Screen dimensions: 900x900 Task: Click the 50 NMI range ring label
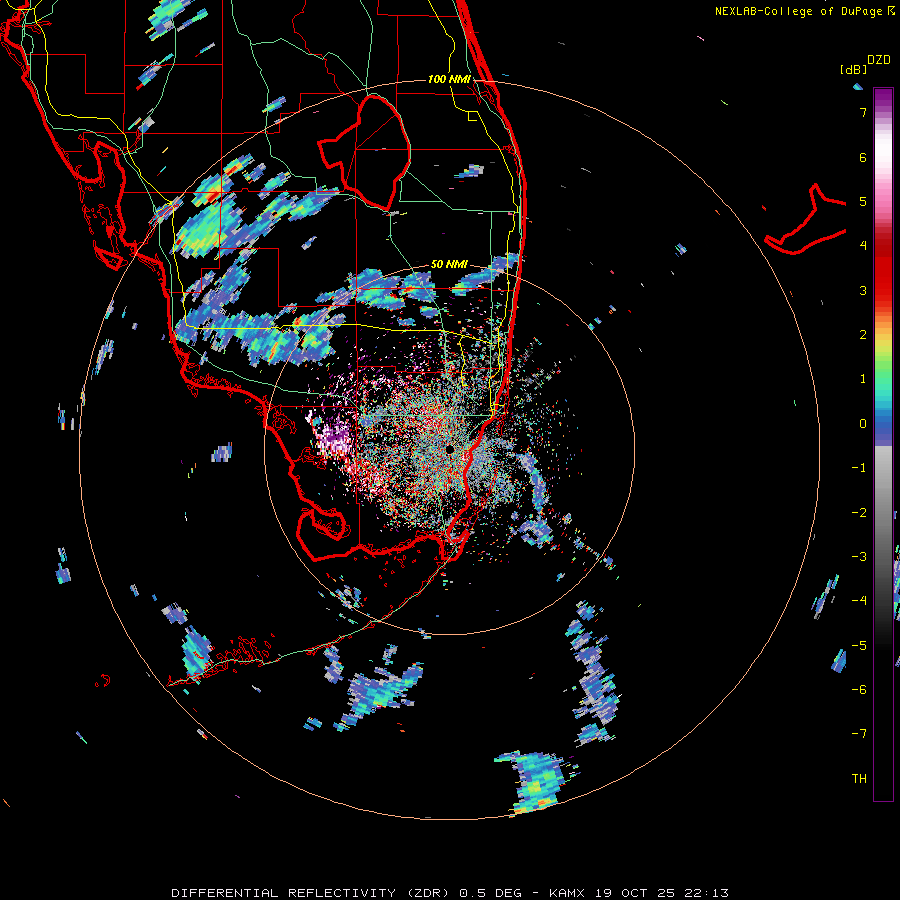click(449, 264)
